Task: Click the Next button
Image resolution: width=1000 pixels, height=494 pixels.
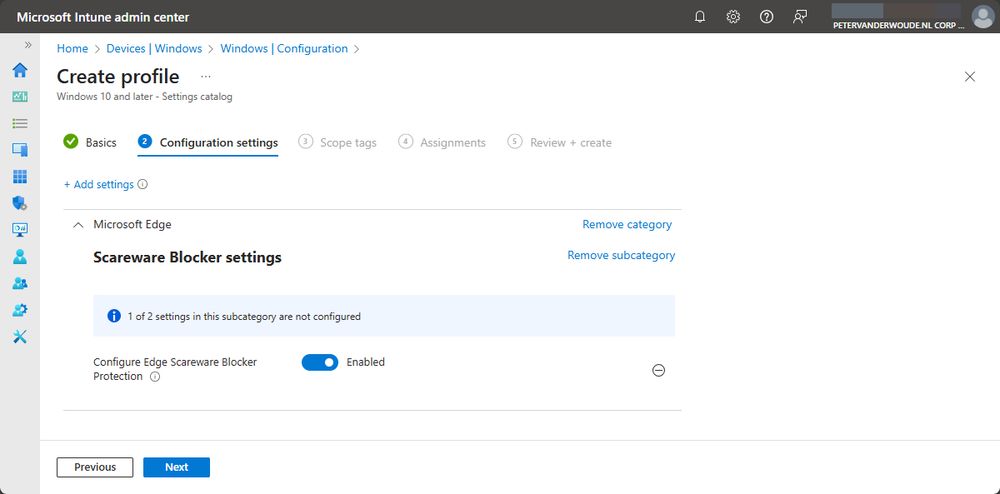Action: [177, 467]
